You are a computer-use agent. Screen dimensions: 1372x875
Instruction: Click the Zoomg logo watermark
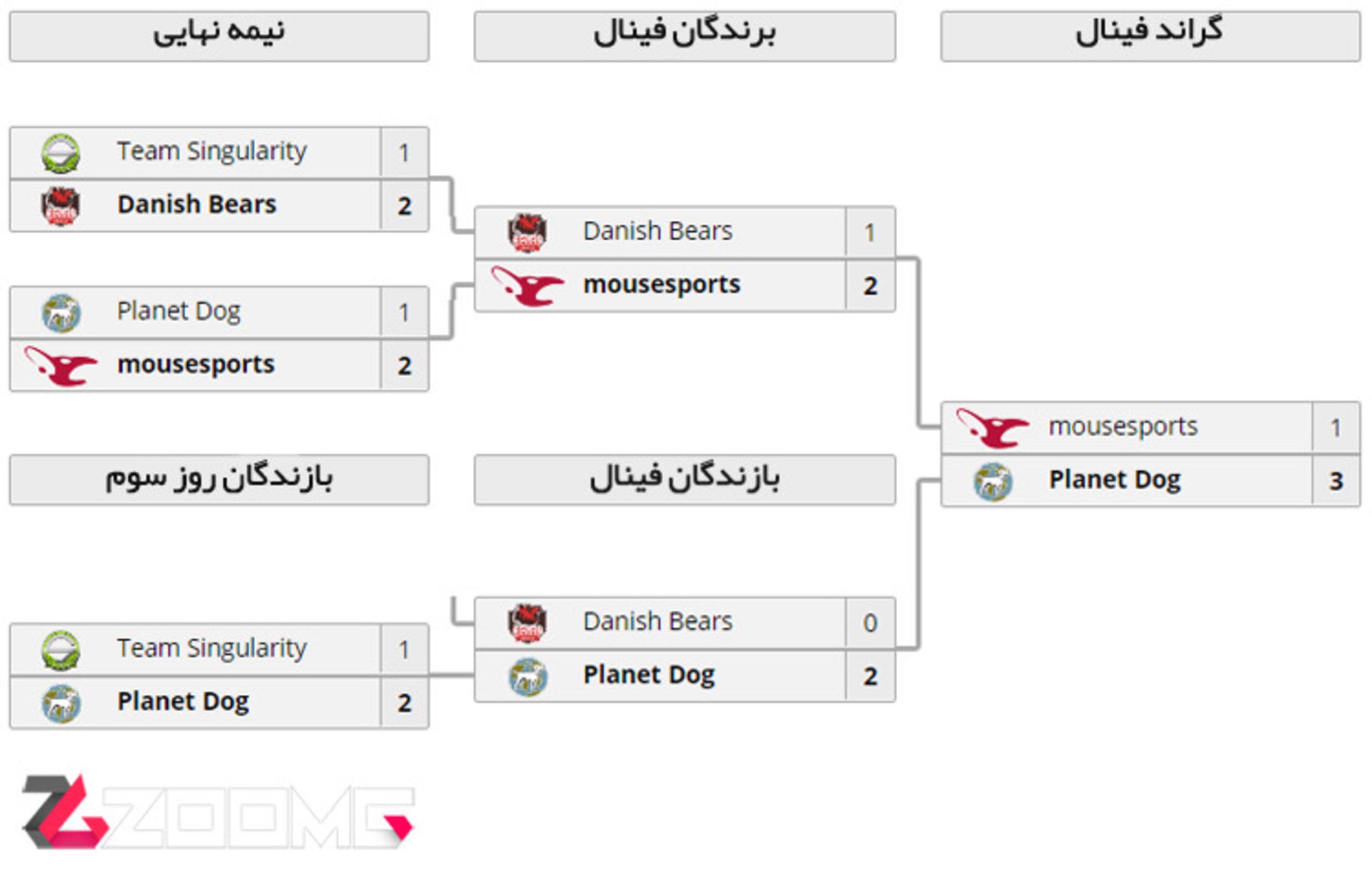218,811
